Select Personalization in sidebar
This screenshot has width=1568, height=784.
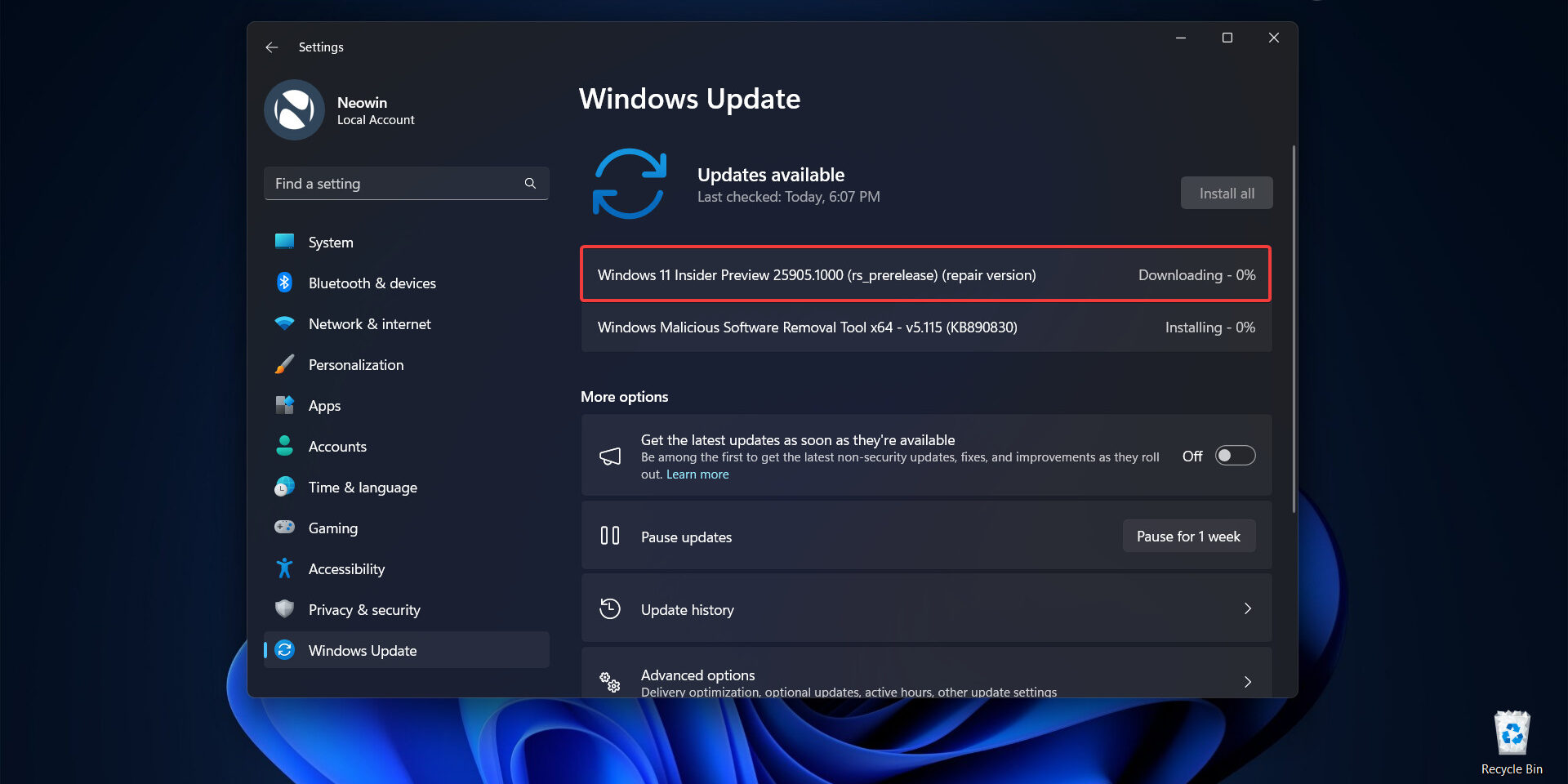tap(407, 364)
